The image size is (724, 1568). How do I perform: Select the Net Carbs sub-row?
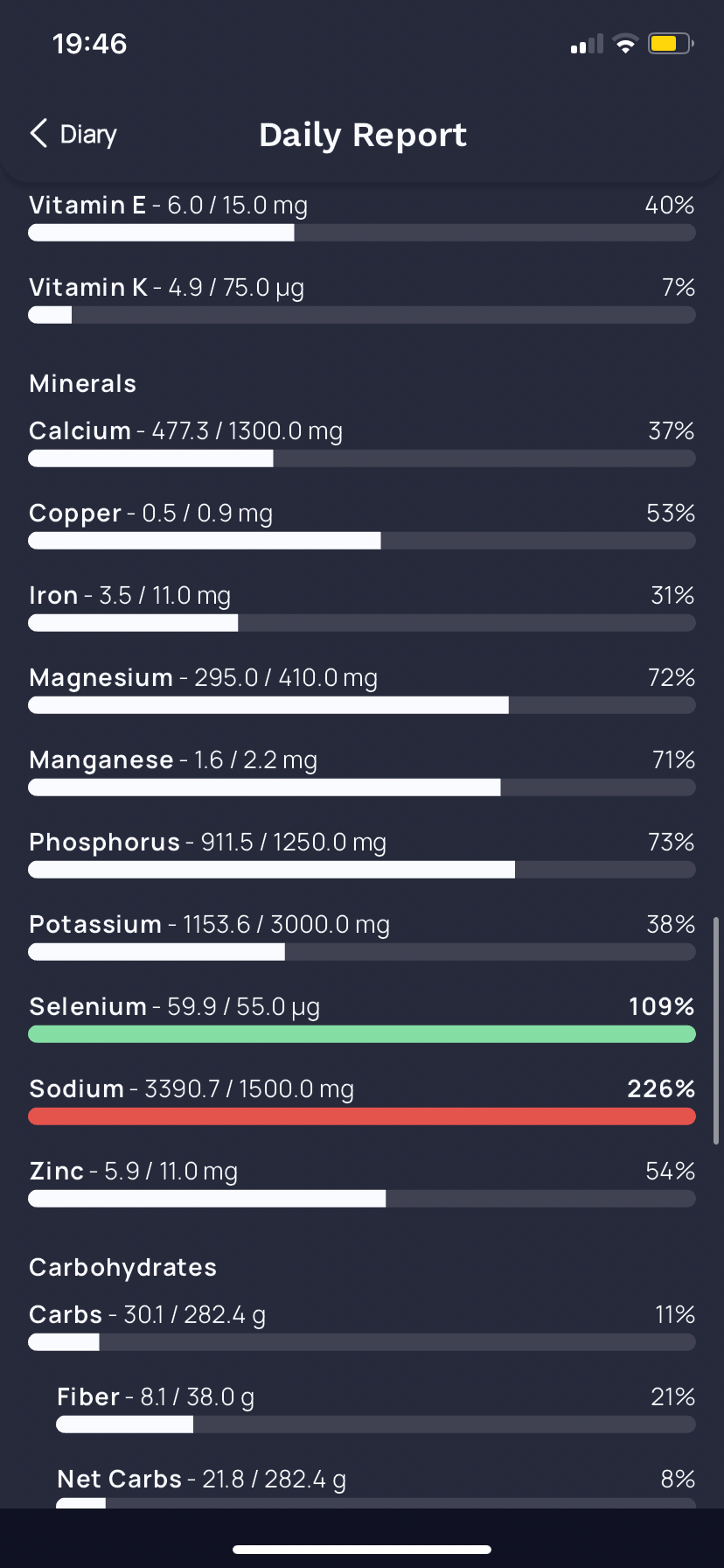[376, 1487]
